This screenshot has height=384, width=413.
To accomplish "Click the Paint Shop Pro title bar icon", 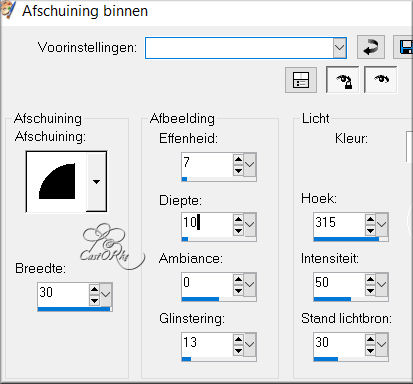I will click(7, 10).
